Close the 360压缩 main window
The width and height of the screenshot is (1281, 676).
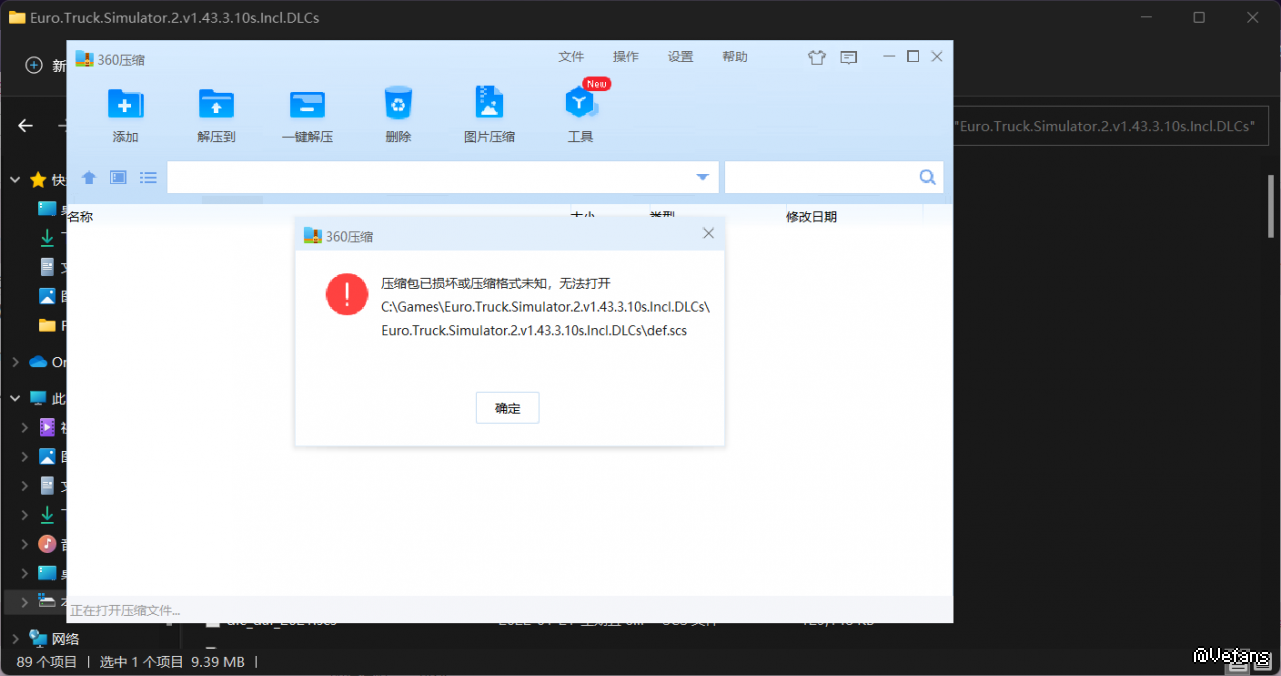tap(937, 57)
